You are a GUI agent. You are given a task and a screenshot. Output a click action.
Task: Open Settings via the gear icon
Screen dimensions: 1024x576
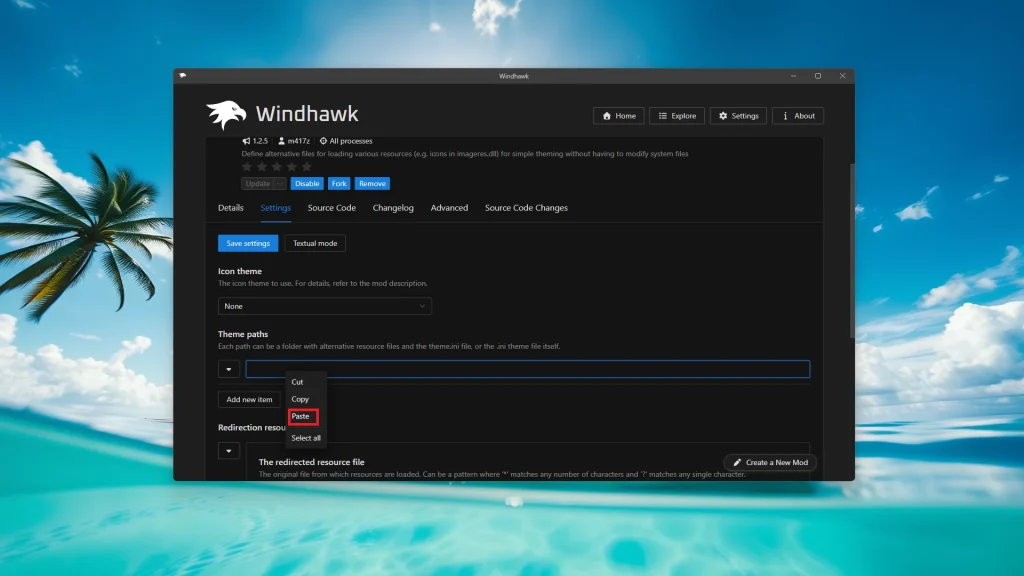click(723, 115)
